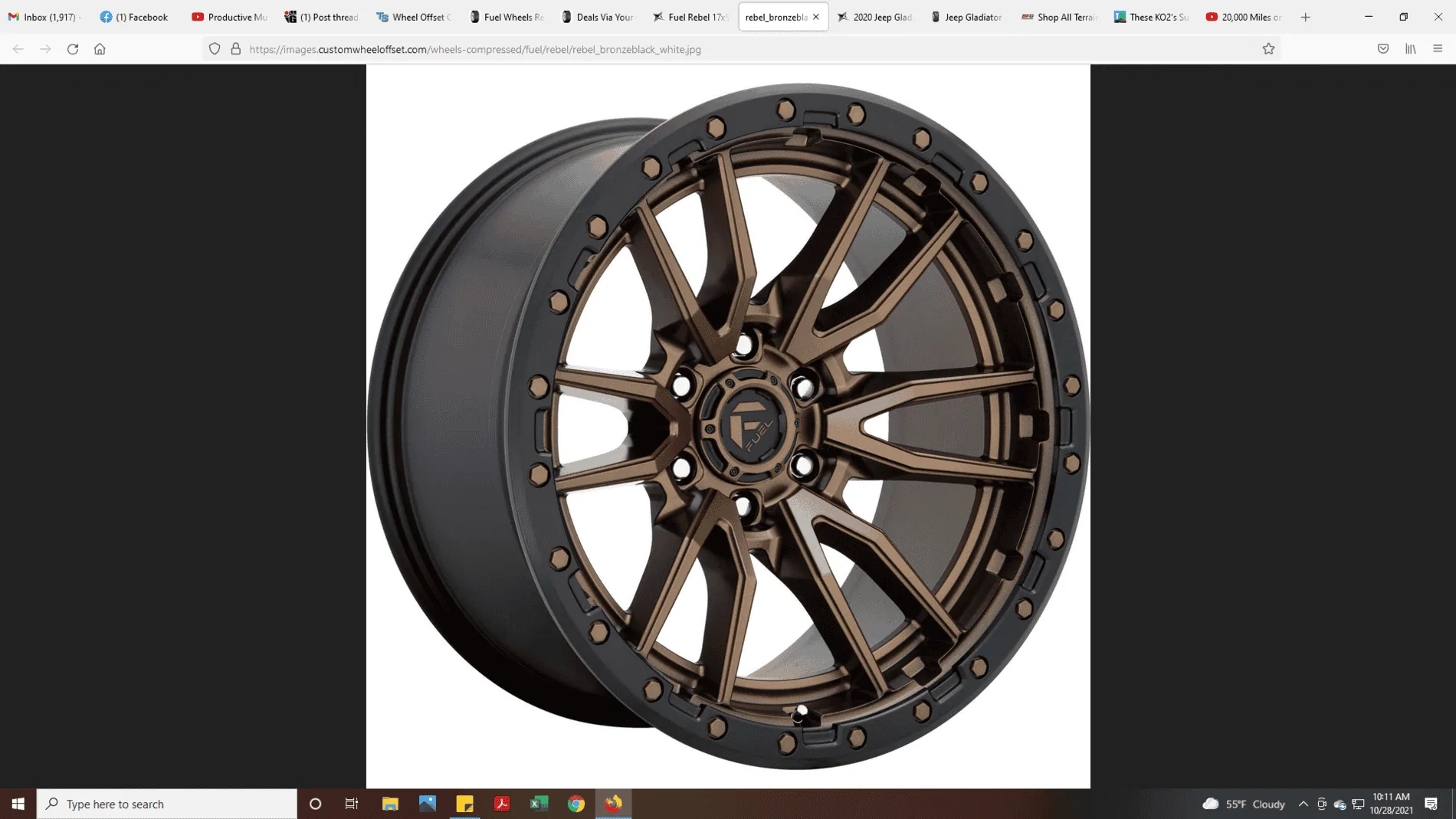Open the OneDrive tray icon
Image resolution: width=1456 pixels, height=819 pixels.
[1340, 804]
